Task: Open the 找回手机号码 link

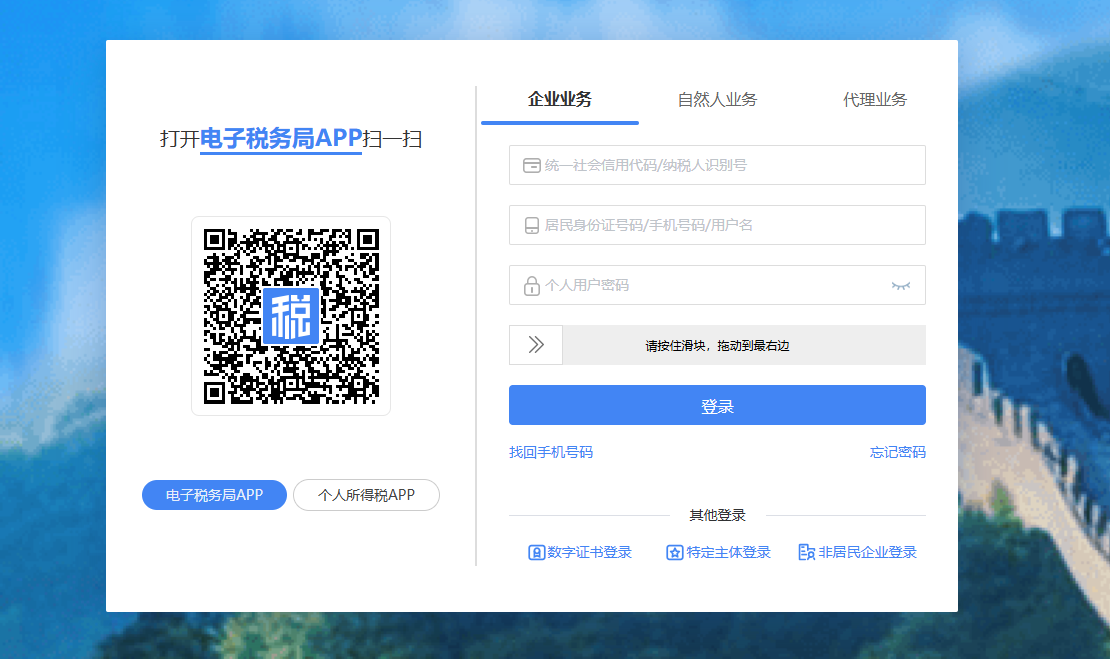Action: point(551,452)
